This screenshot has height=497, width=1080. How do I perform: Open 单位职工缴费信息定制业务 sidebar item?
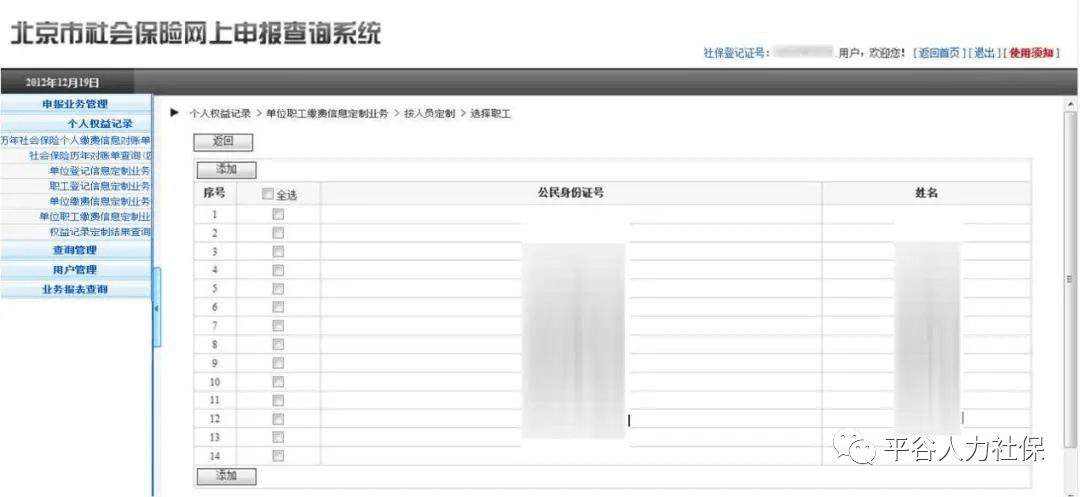(x=95, y=216)
